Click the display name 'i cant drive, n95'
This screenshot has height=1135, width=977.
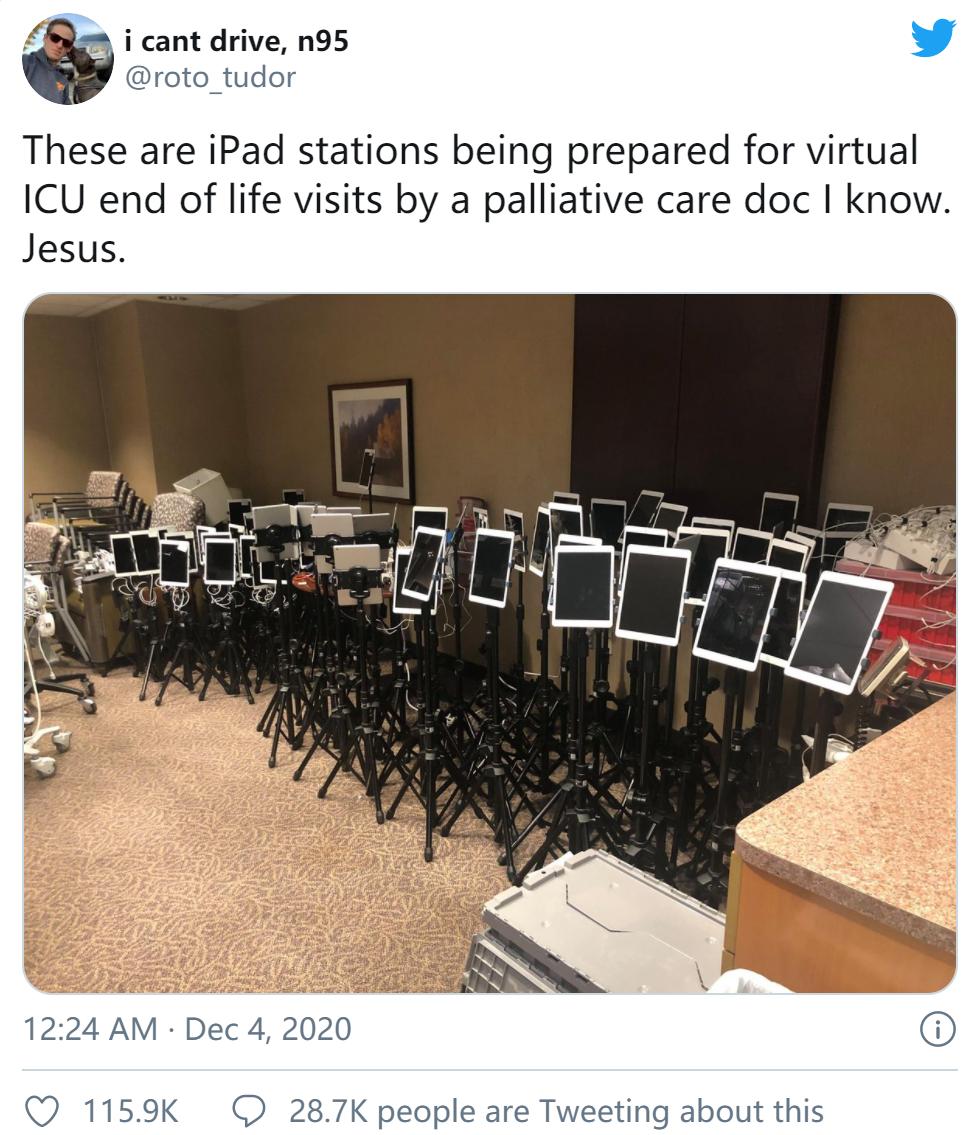pyautogui.click(x=236, y=41)
